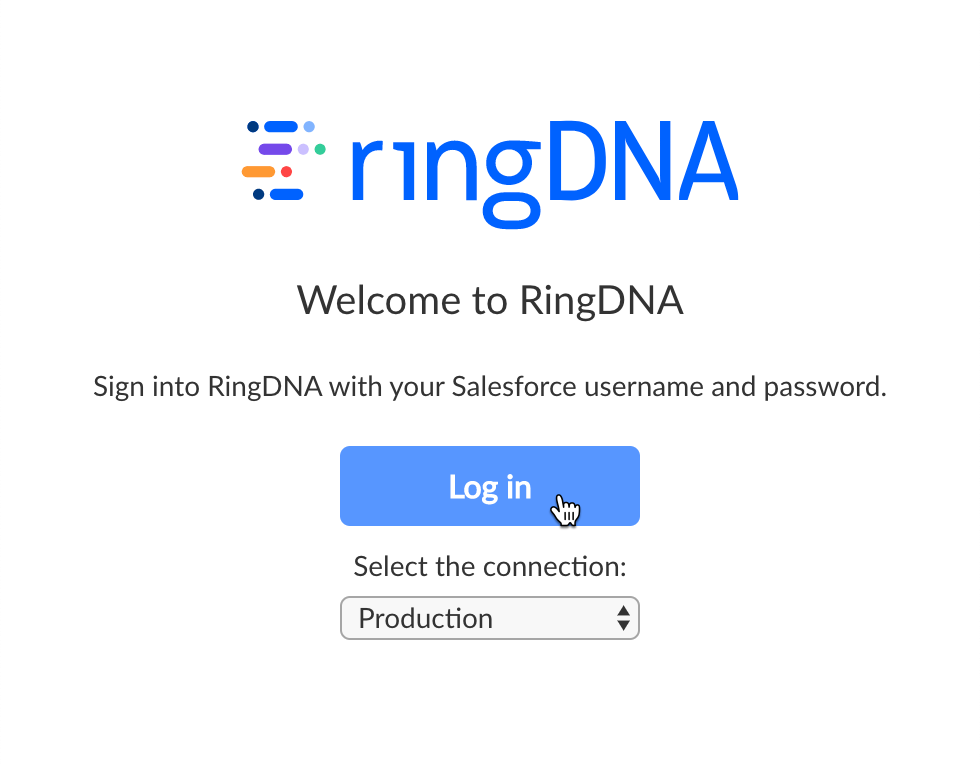Click the Log in button
This screenshot has width=980, height=766.
click(490, 486)
